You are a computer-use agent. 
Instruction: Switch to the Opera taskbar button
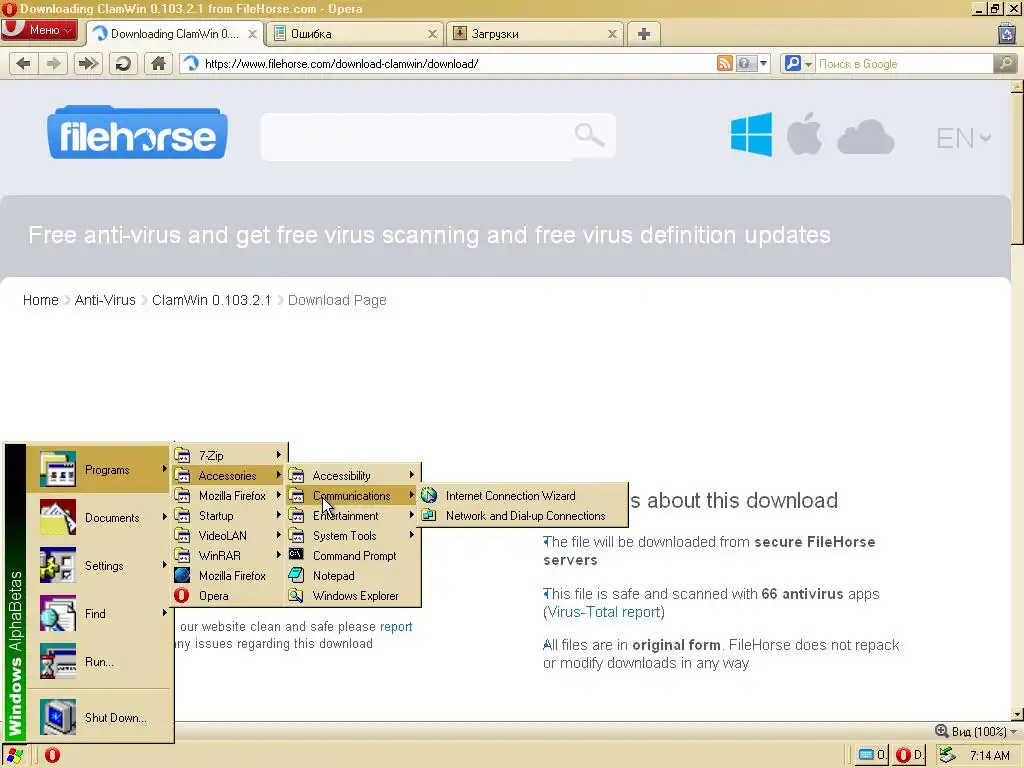point(910,755)
